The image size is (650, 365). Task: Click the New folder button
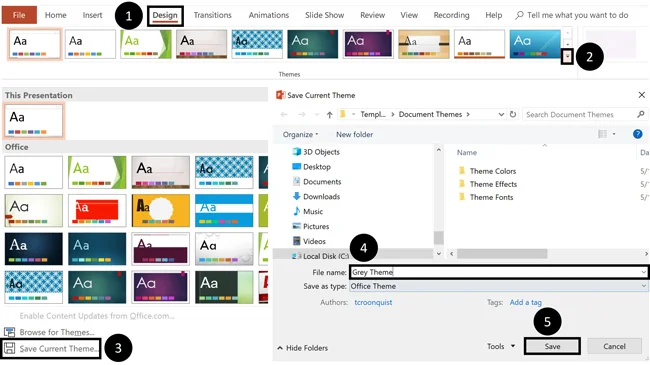(354, 134)
